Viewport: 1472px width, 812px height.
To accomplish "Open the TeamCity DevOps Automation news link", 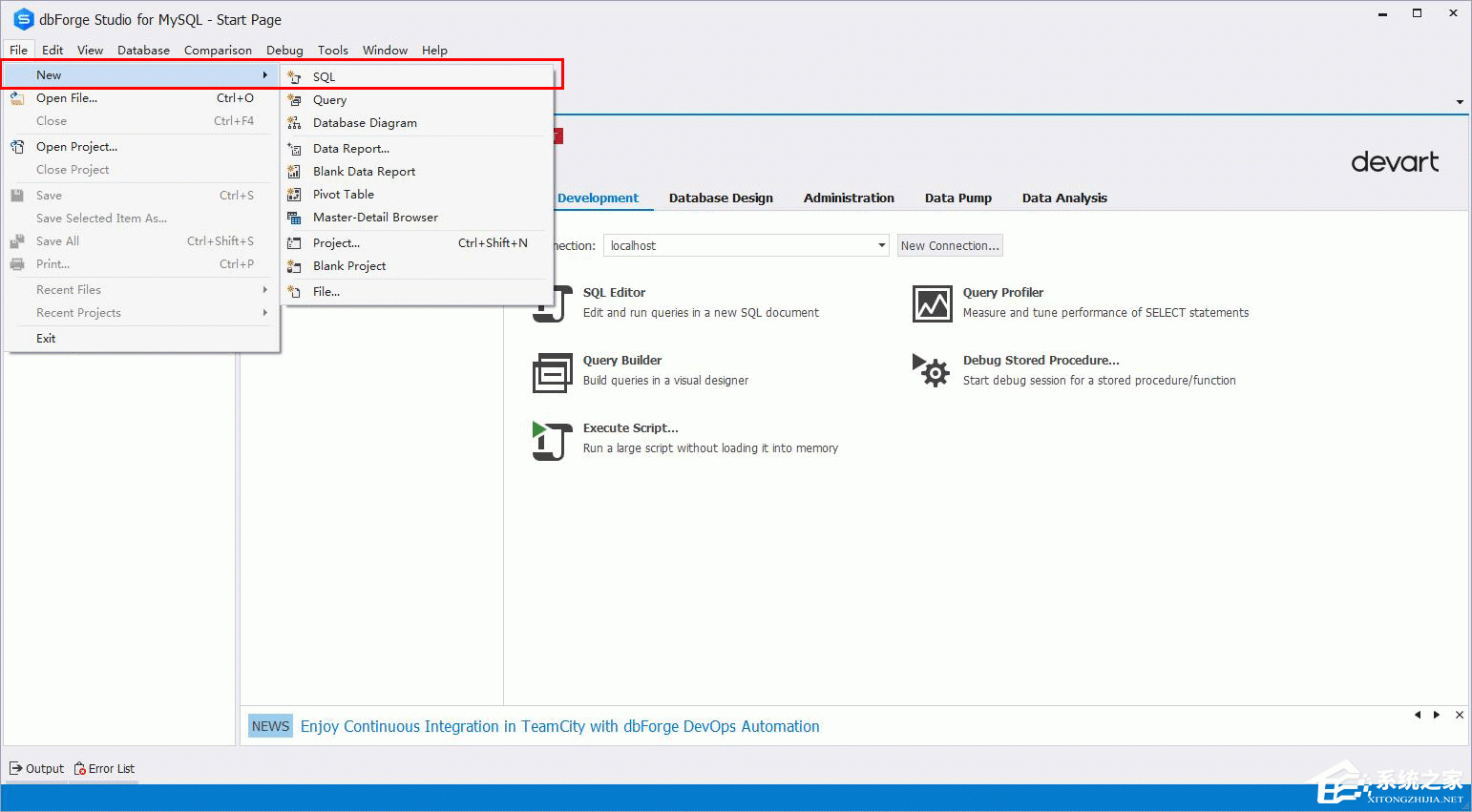I will click(559, 727).
